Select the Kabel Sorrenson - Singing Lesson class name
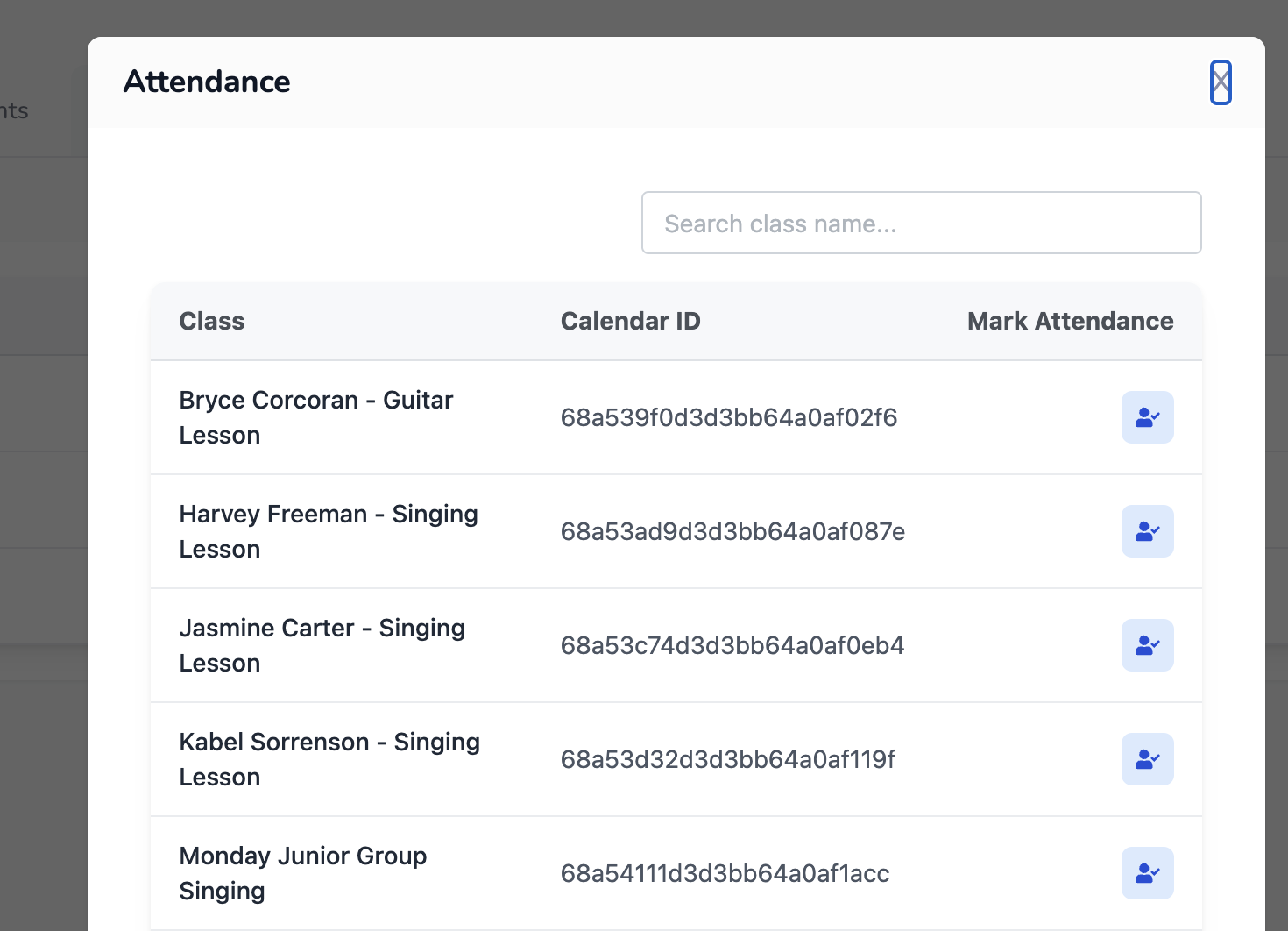The height and width of the screenshot is (931, 1288). pyautogui.click(x=329, y=759)
